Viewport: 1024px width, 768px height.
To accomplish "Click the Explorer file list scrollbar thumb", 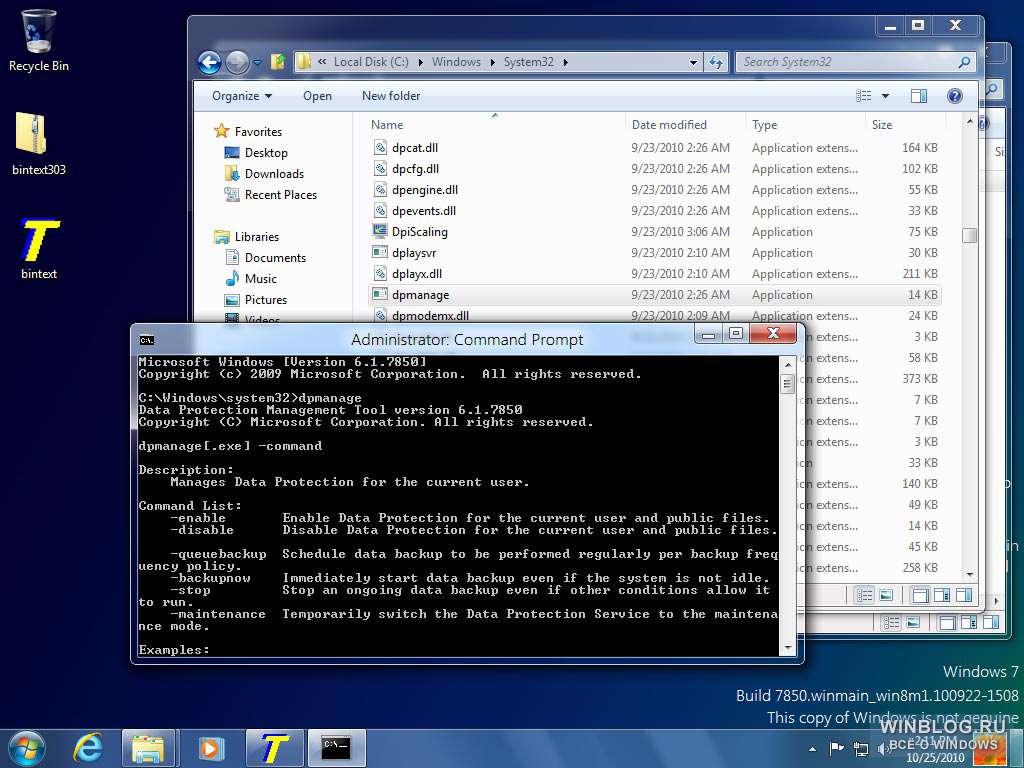I will [970, 235].
